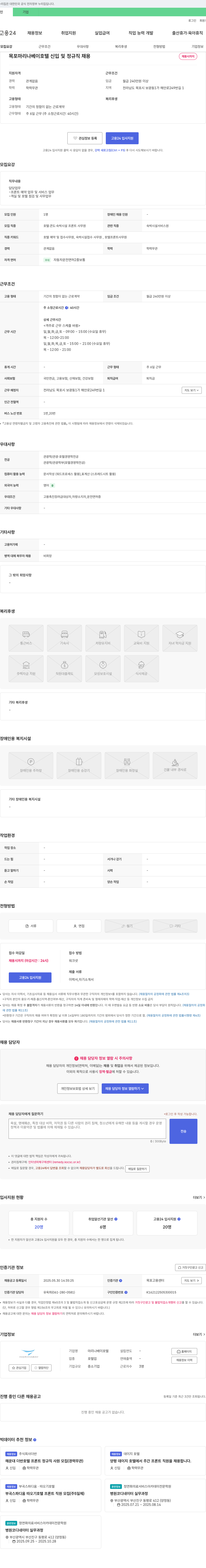
Task: Click the 차량유지비 welfare icon
Action: click(103, 637)
